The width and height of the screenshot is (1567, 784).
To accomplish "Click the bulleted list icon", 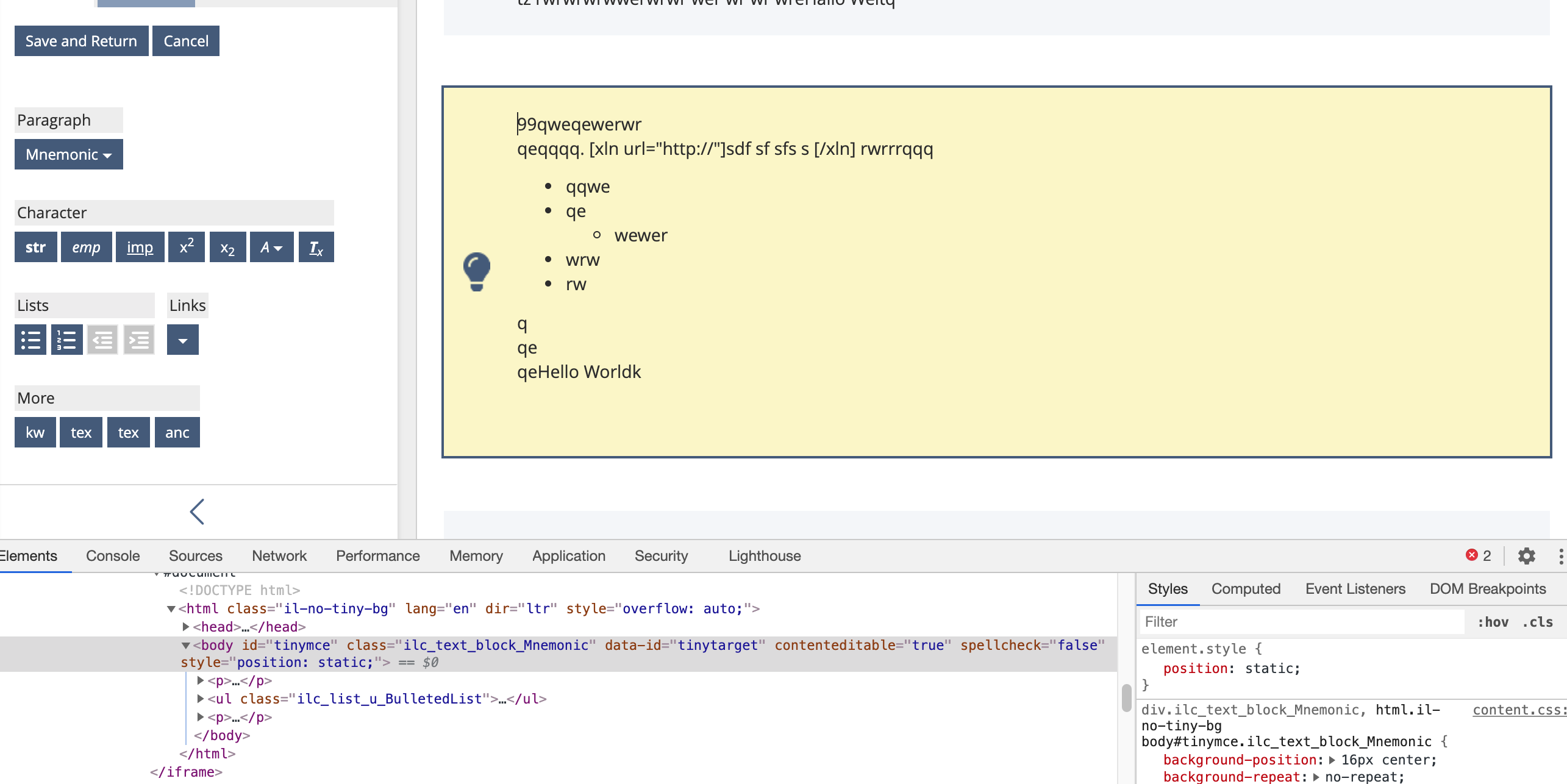I will coord(30,340).
